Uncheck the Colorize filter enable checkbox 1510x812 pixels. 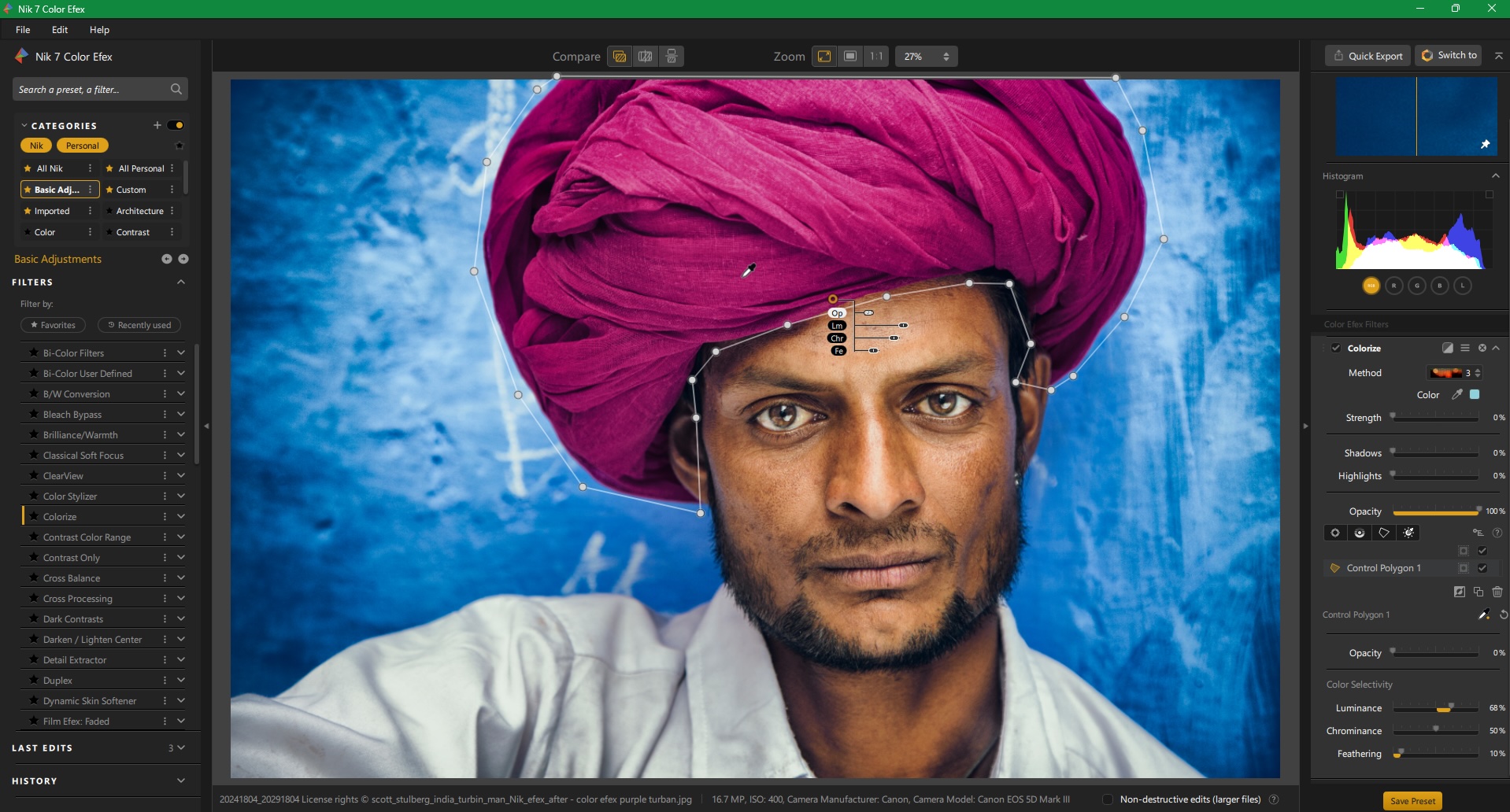(1336, 348)
